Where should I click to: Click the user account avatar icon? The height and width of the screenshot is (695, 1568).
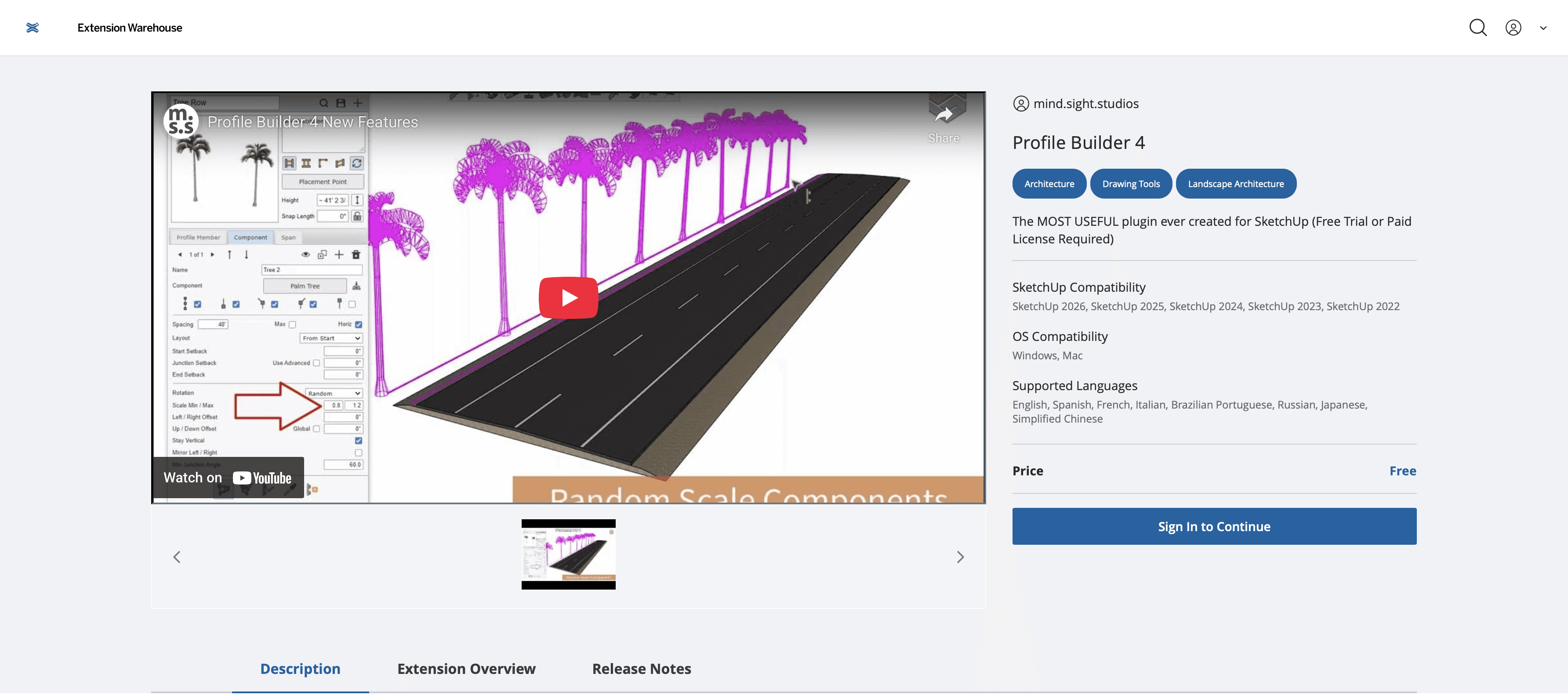[1513, 27]
